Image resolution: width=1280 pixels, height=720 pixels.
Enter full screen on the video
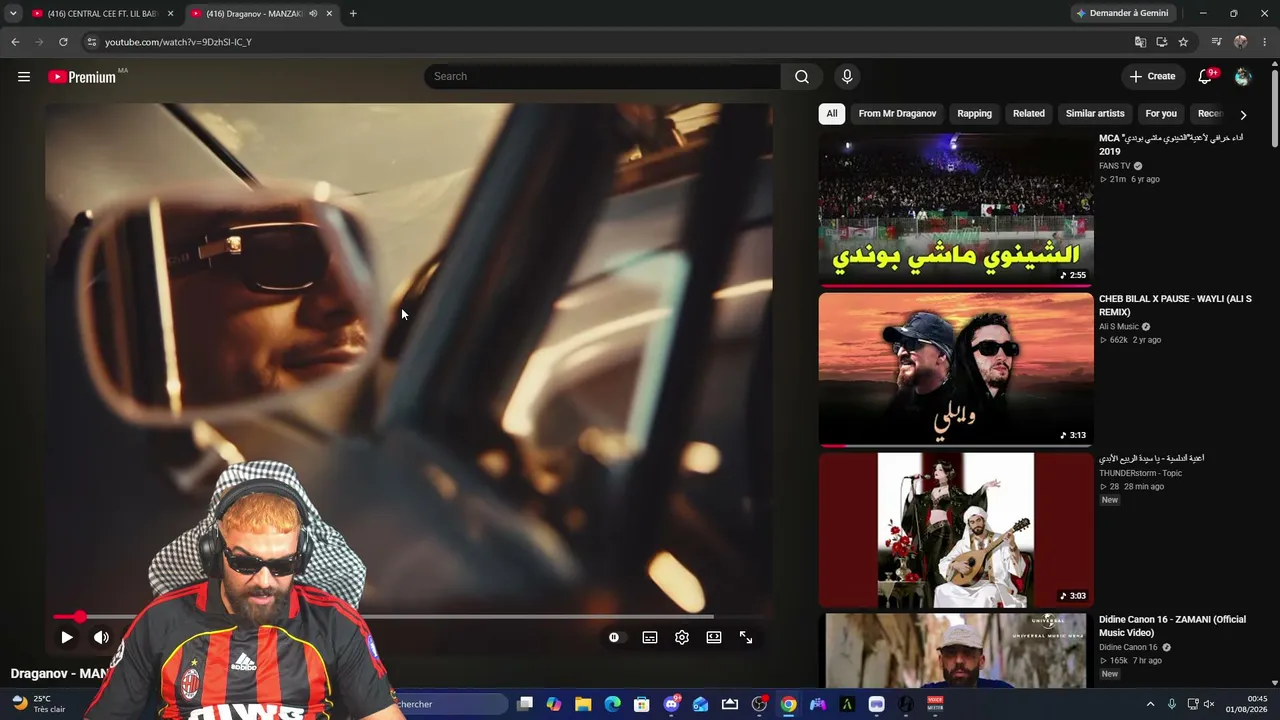746,637
